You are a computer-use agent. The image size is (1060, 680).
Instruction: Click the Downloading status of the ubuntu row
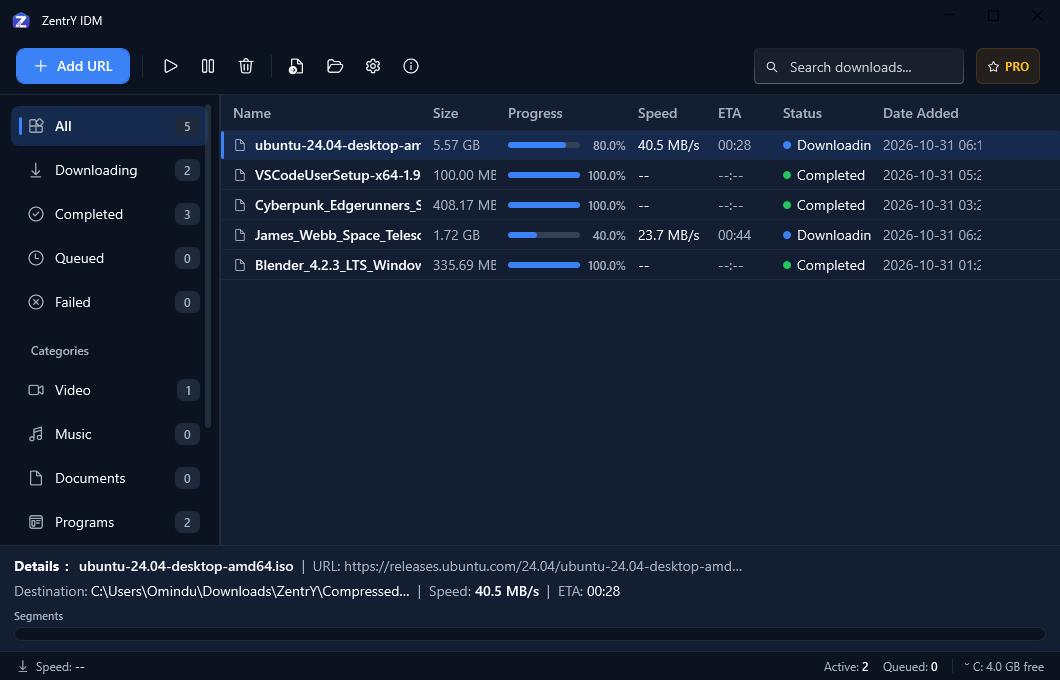(827, 145)
